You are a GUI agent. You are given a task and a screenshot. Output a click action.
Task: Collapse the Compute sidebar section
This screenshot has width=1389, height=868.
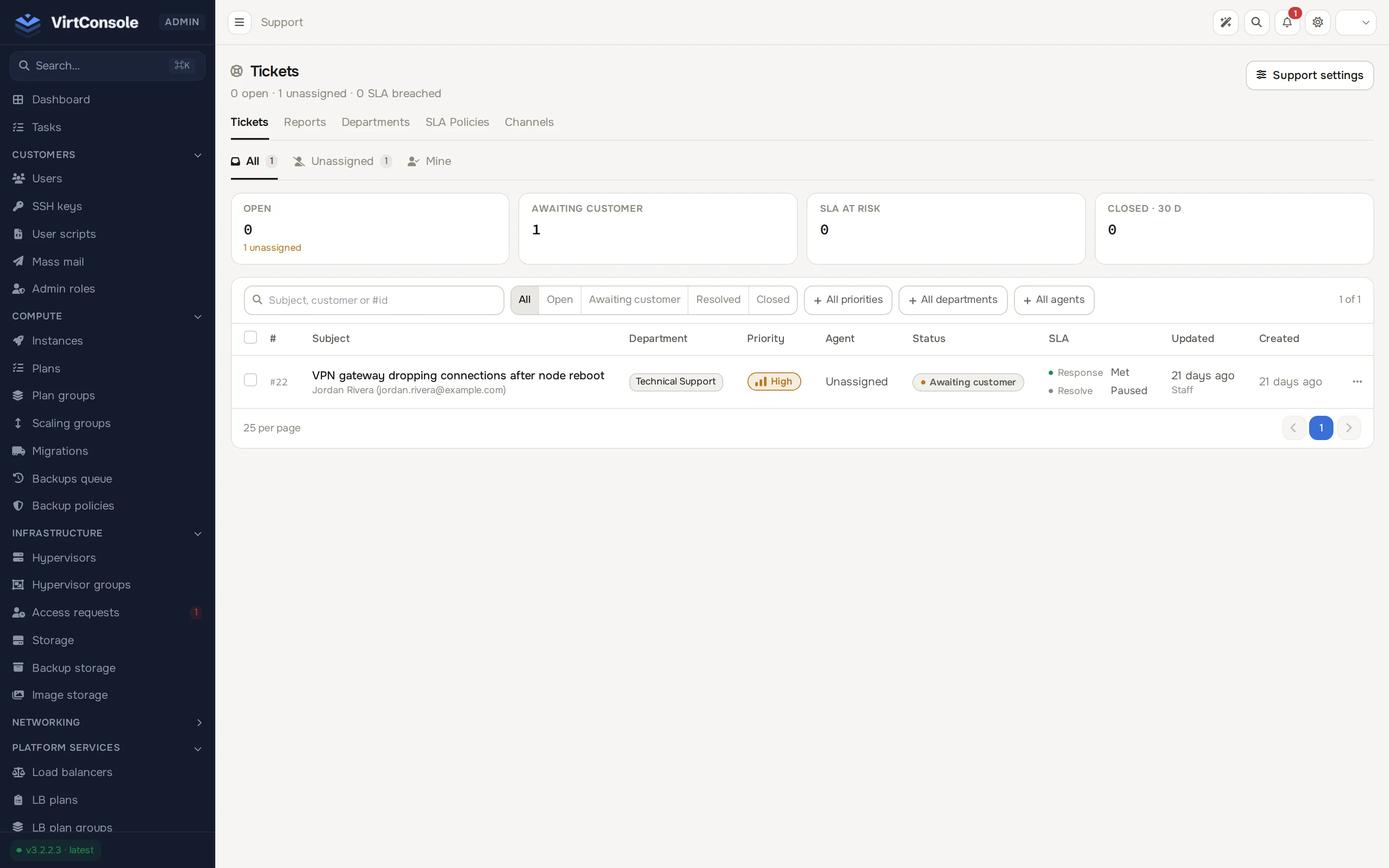pyautogui.click(x=107, y=316)
